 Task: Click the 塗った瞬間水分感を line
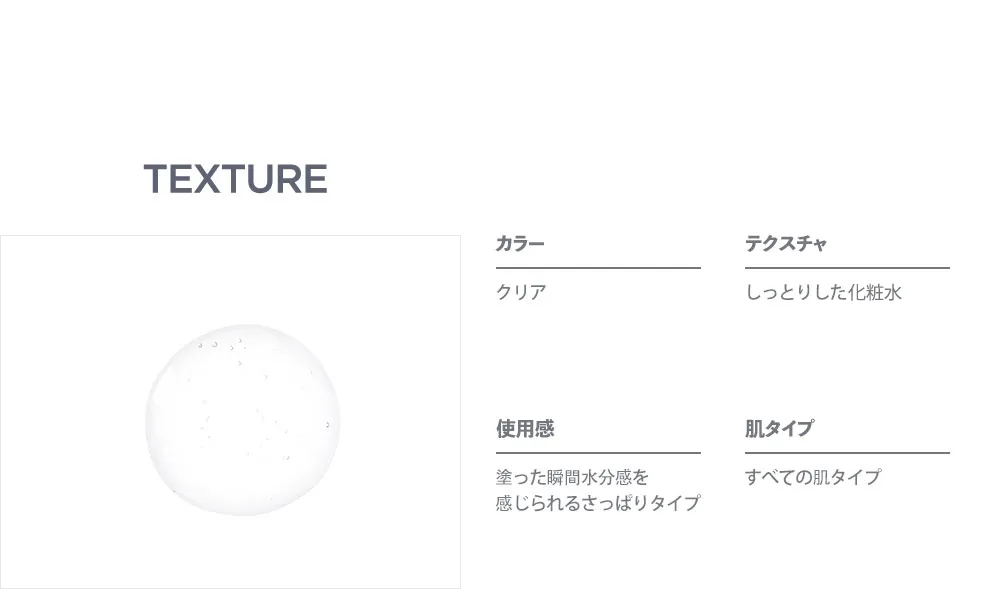[x=572, y=477]
